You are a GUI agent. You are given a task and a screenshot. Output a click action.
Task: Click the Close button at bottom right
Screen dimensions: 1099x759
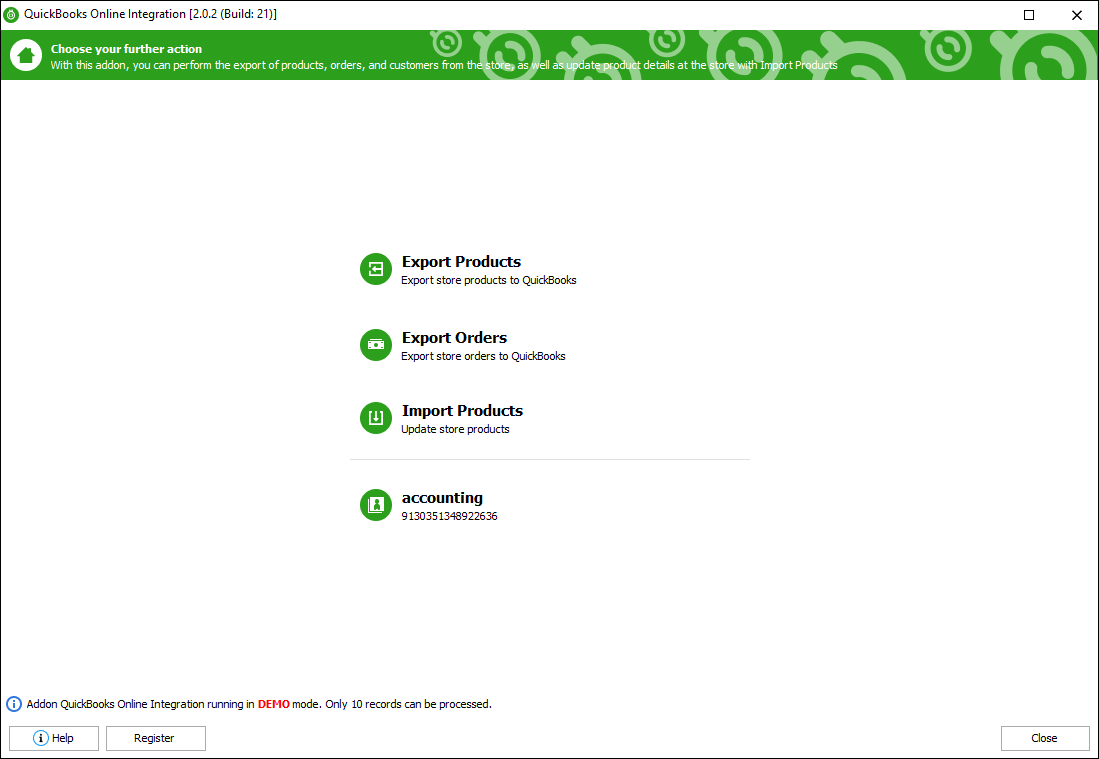coord(1045,738)
